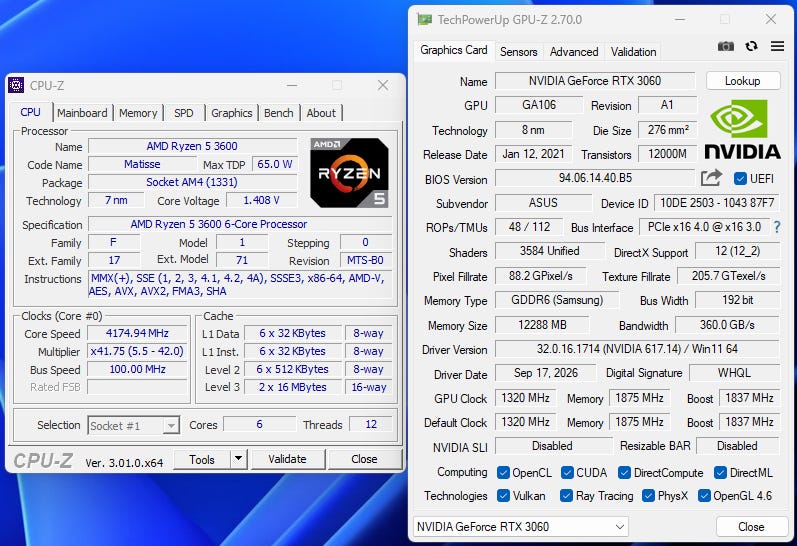The height and width of the screenshot is (546, 797).
Task: Click the NVIDIA SLI Disabled field
Action: [553, 446]
